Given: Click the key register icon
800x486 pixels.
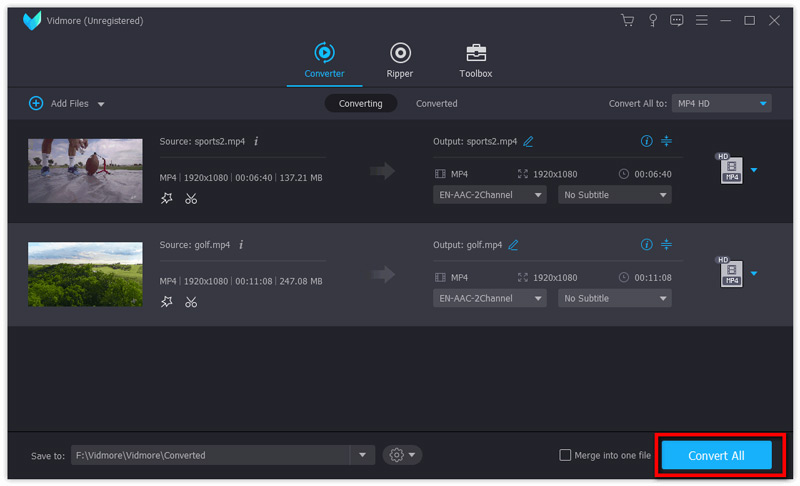Looking at the screenshot, I should point(652,20).
